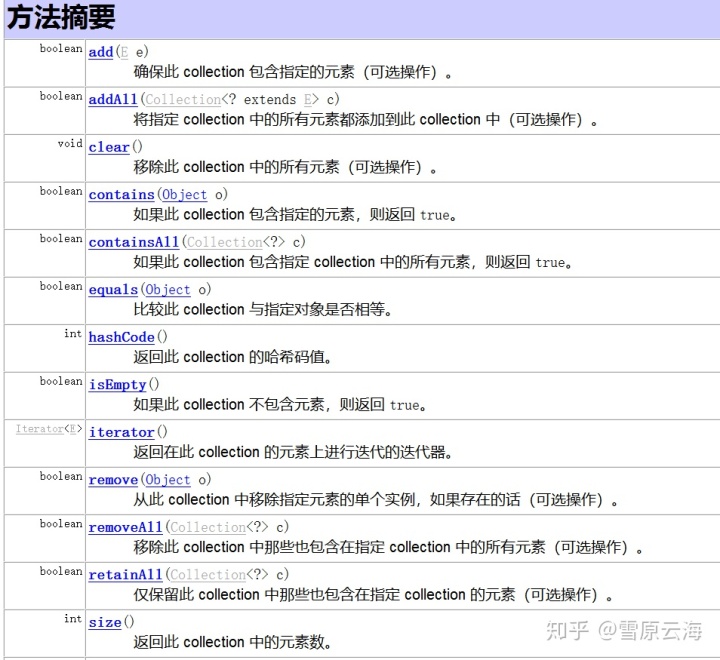Click the Iterator return type link
The image size is (720, 660).
point(40,429)
